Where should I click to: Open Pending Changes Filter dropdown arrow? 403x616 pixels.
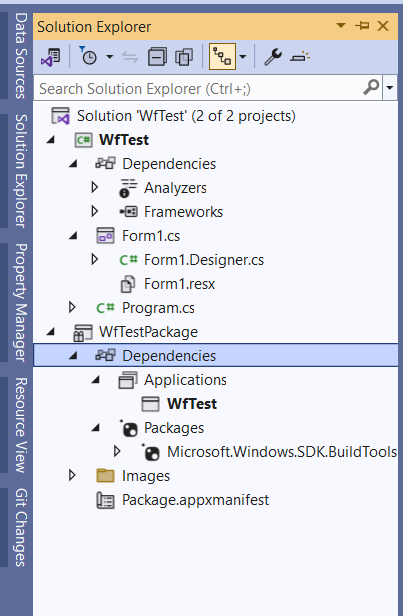click(x=110, y=57)
